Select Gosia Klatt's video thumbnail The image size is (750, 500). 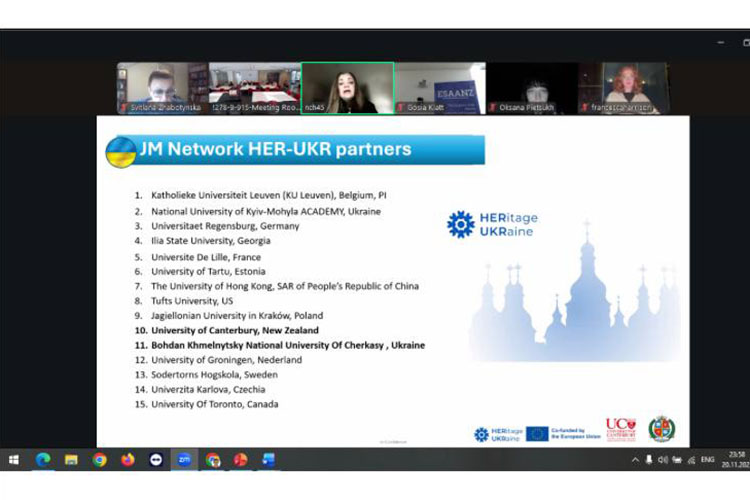tap(439, 88)
